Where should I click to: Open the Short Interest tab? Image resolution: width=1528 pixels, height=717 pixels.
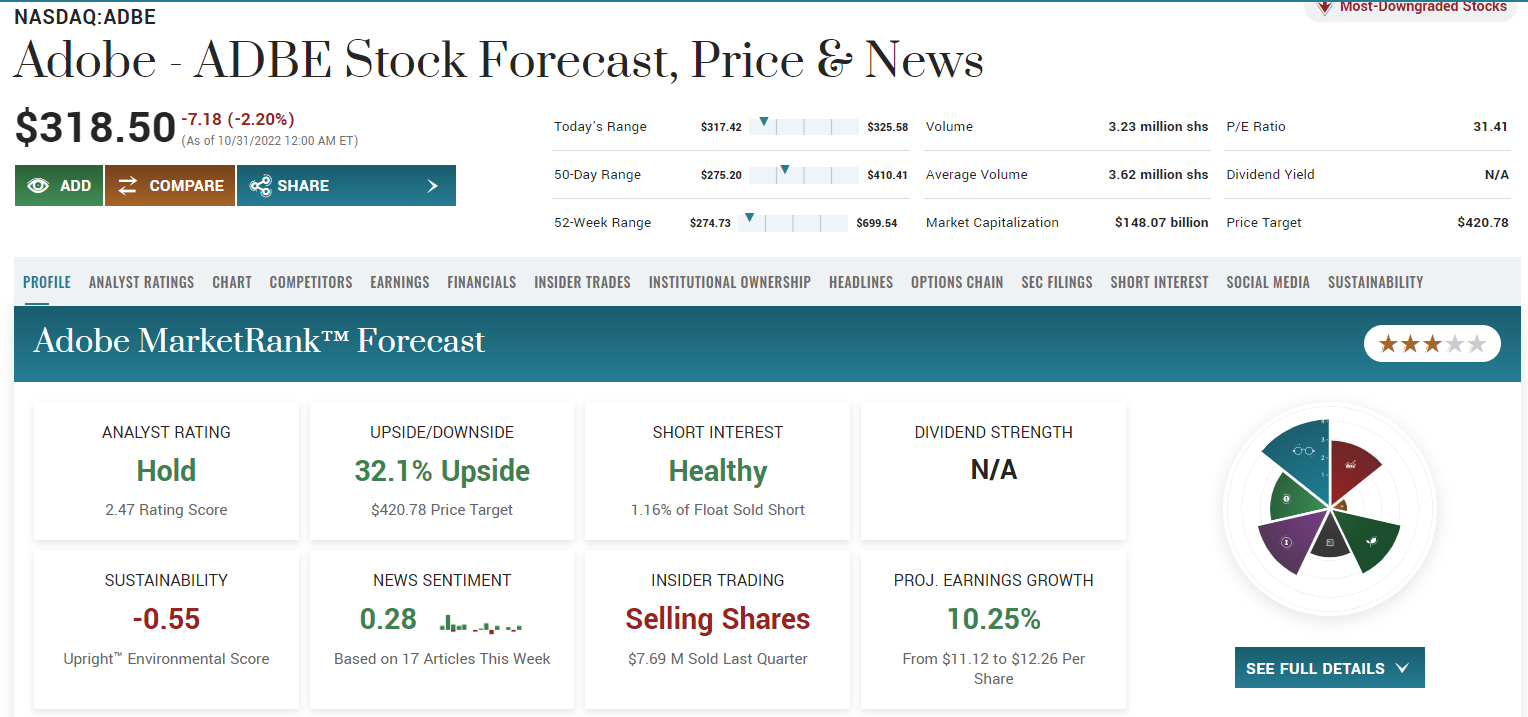click(1159, 282)
